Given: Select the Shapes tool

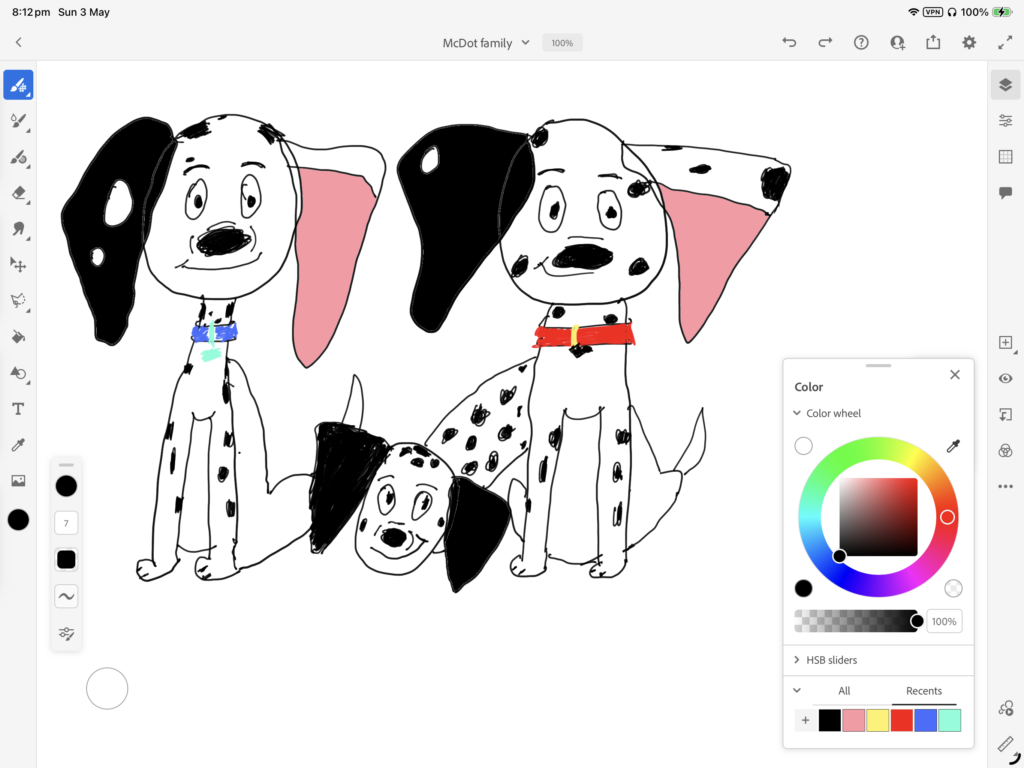Looking at the screenshot, I should click(18, 373).
